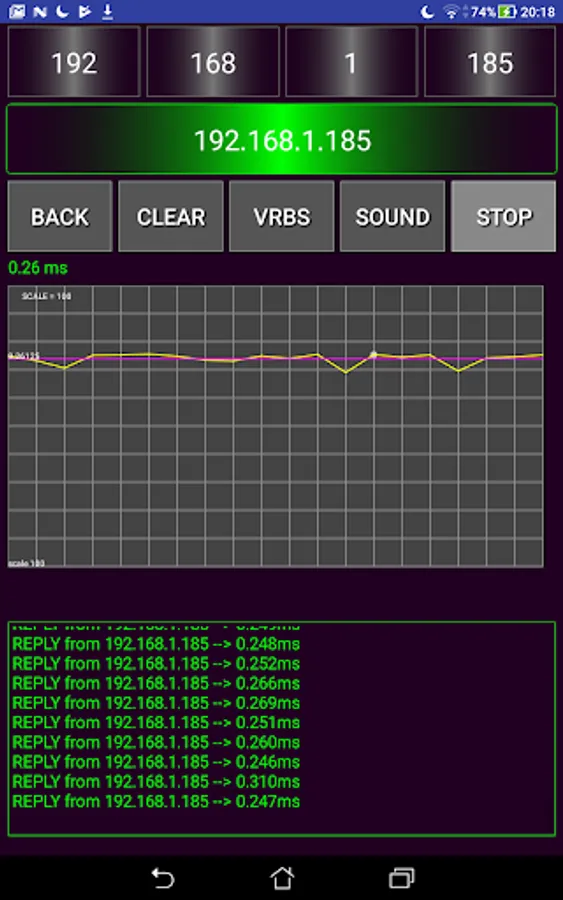563x900 pixels.
Task: Select the reply line with 0.269ms
Action: (156, 703)
